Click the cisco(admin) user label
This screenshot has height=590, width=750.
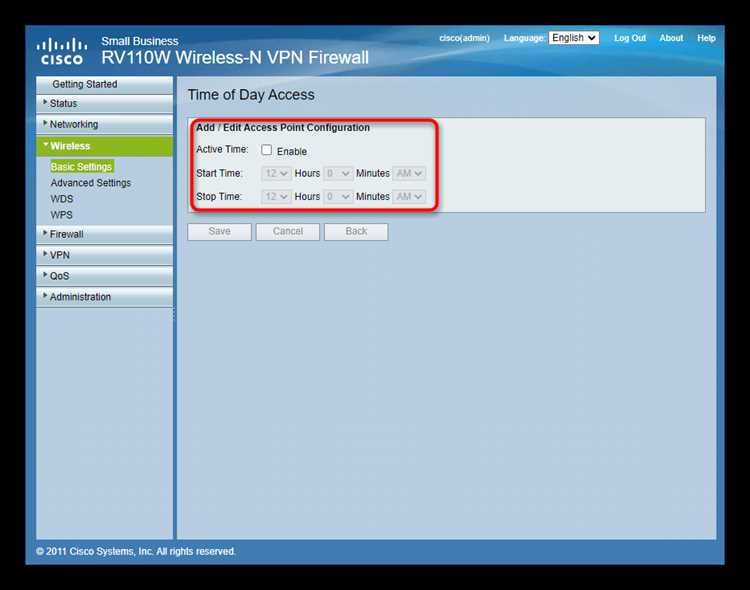coord(464,38)
